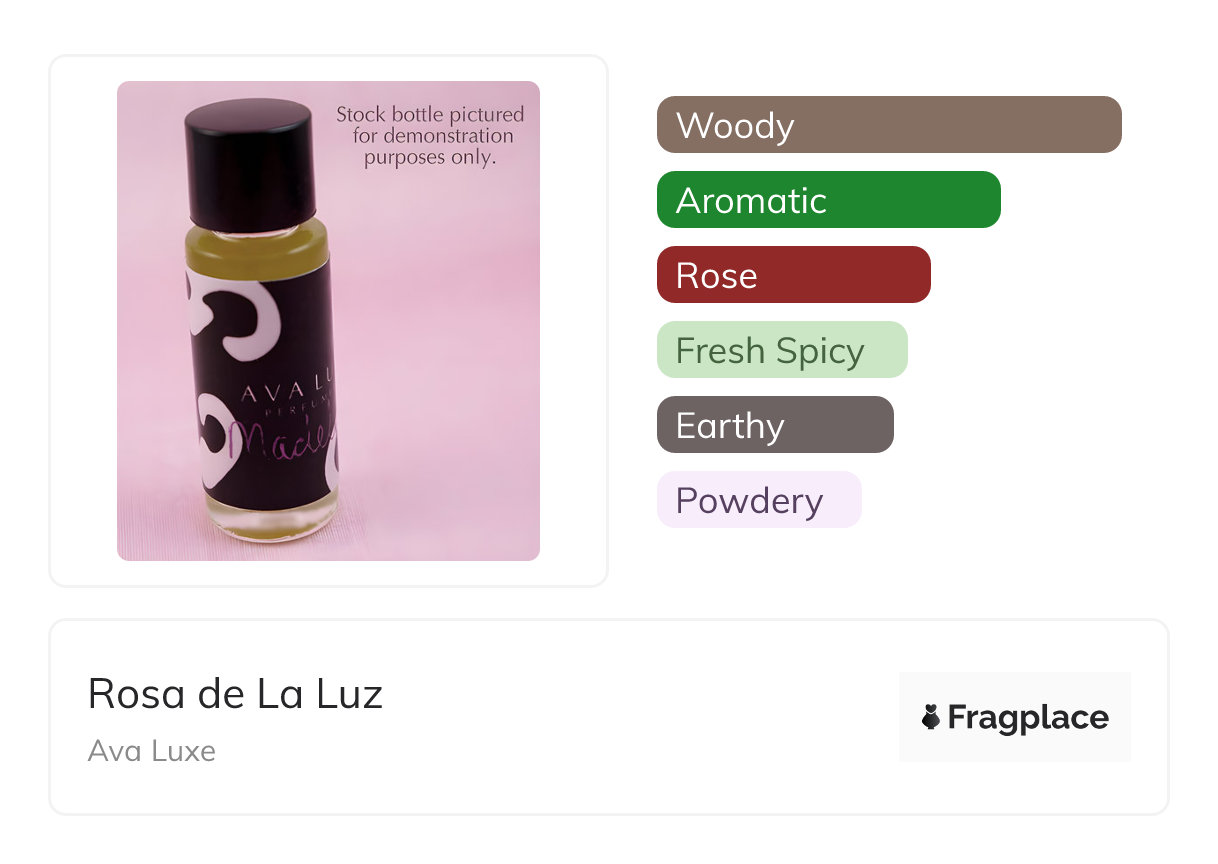Select the Woody accord bar
Image resolution: width=1218 pixels, height=864 pixels.
coord(889,125)
